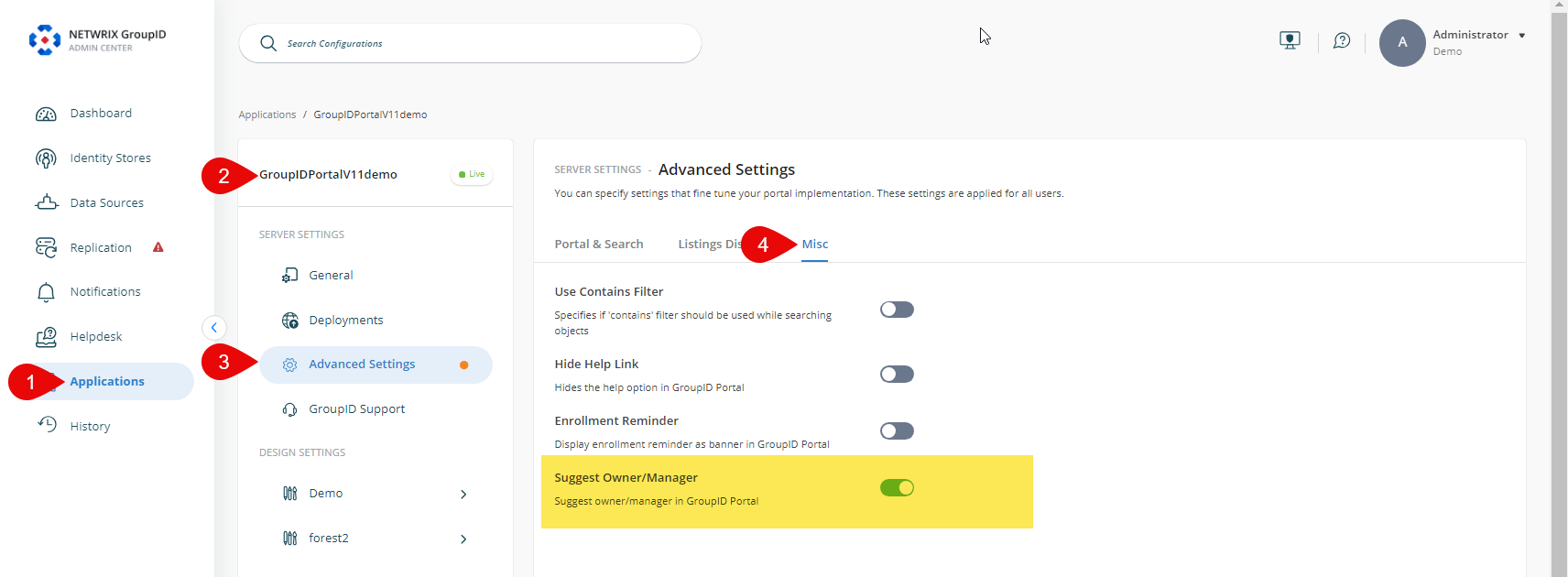
Task: Switch to the Listings Display tab
Action: pyautogui.click(x=710, y=244)
